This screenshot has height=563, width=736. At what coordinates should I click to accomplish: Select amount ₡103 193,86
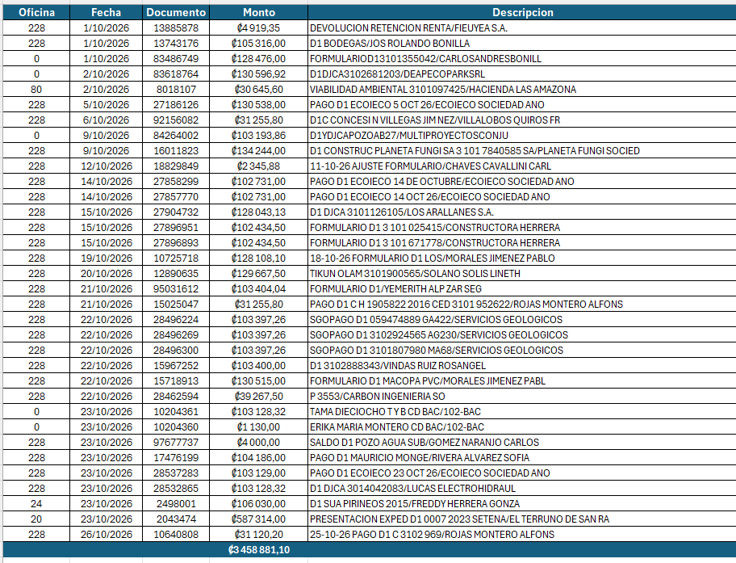point(259,135)
